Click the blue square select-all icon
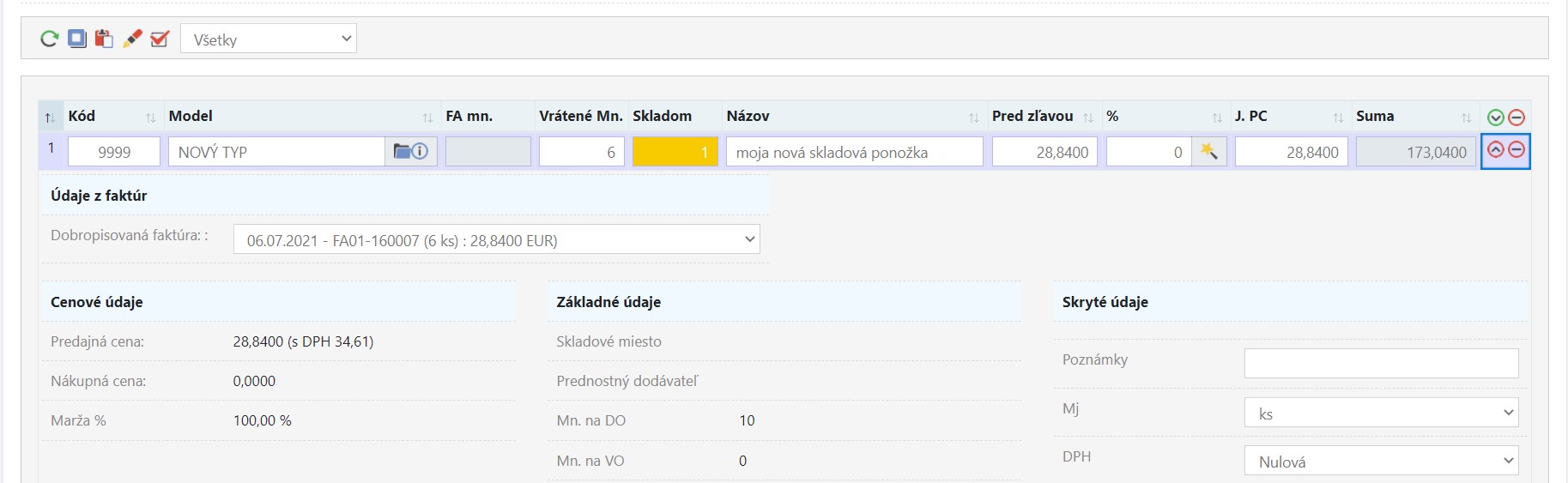This screenshot has width=1568, height=483. click(x=77, y=39)
